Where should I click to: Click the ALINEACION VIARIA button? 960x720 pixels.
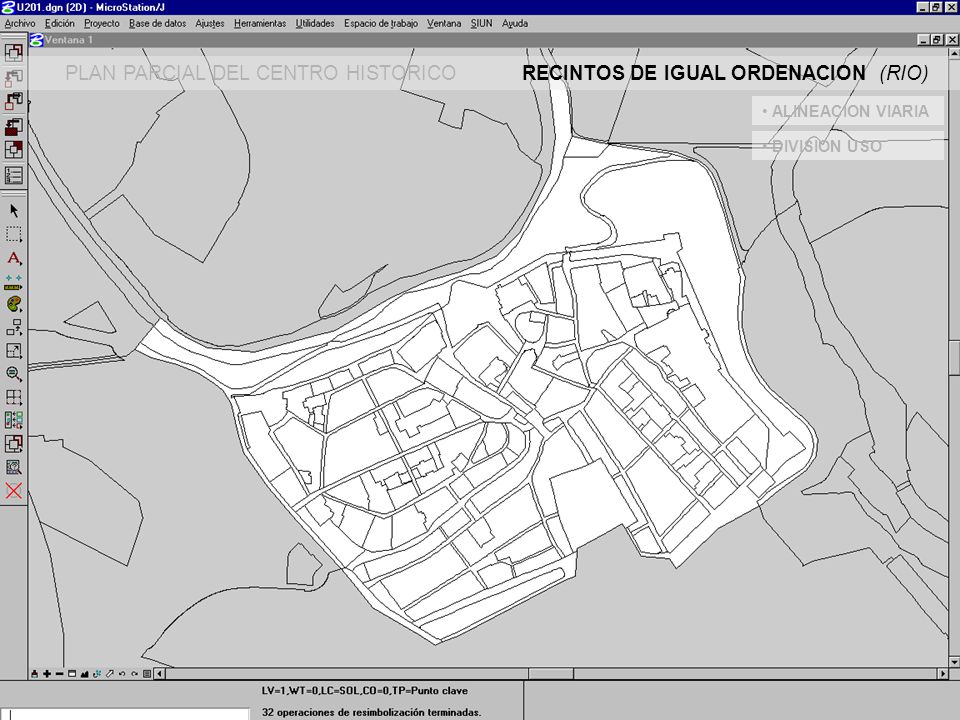coord(847,111)
